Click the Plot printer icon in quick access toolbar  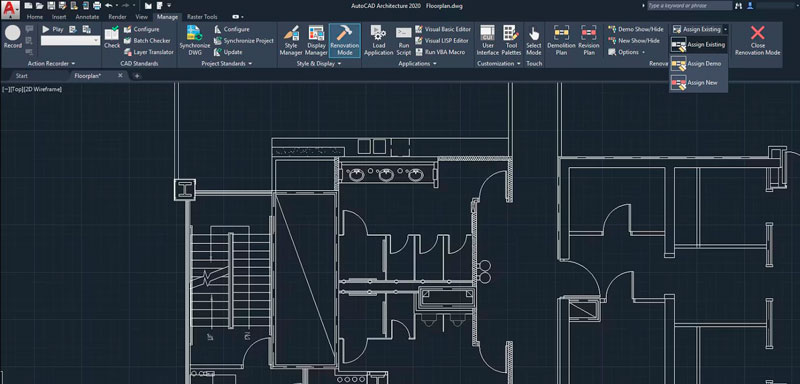coord(96,6)
